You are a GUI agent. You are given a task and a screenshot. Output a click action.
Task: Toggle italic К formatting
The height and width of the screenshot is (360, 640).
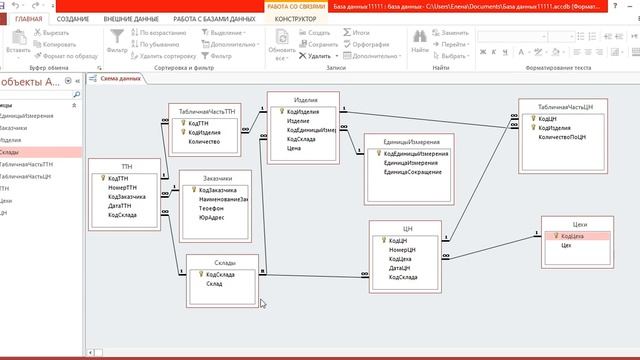[494, 52]
